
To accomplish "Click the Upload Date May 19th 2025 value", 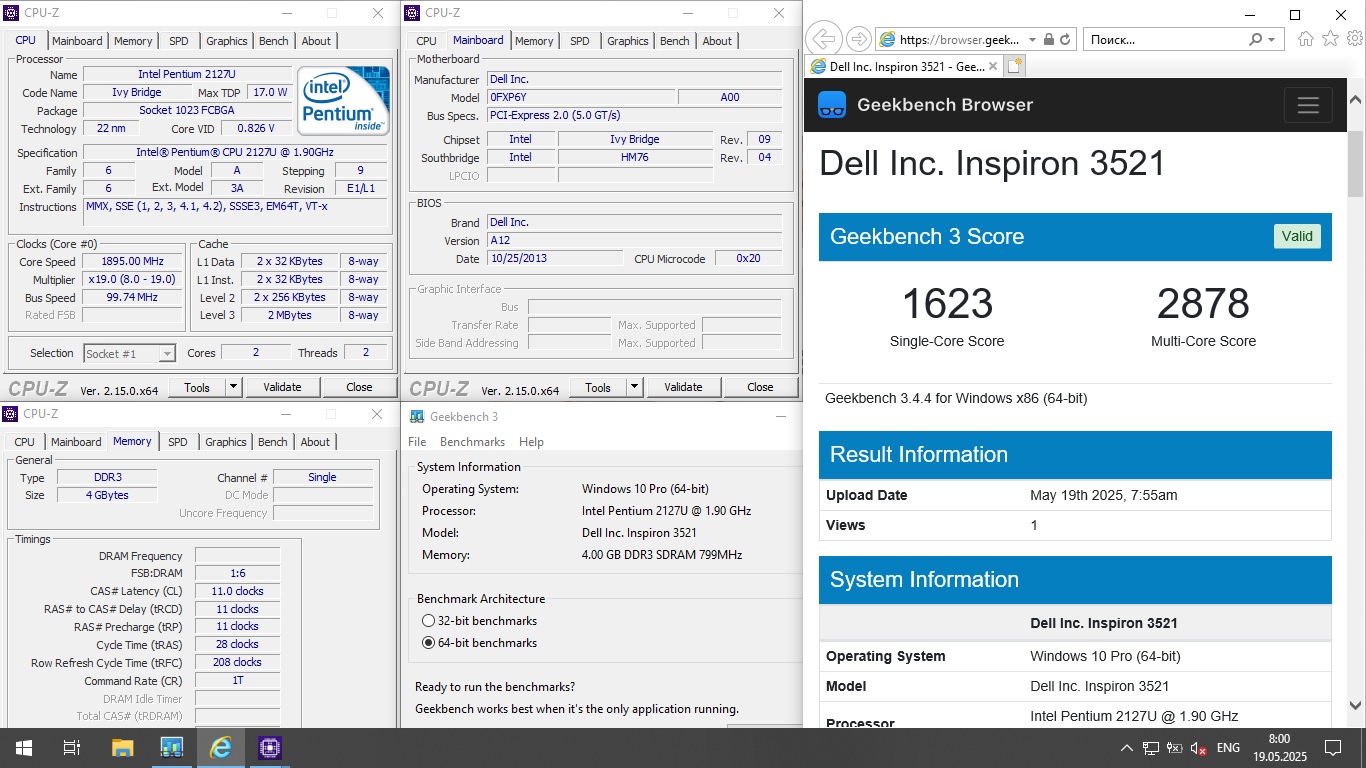I will pos(1104,495).
